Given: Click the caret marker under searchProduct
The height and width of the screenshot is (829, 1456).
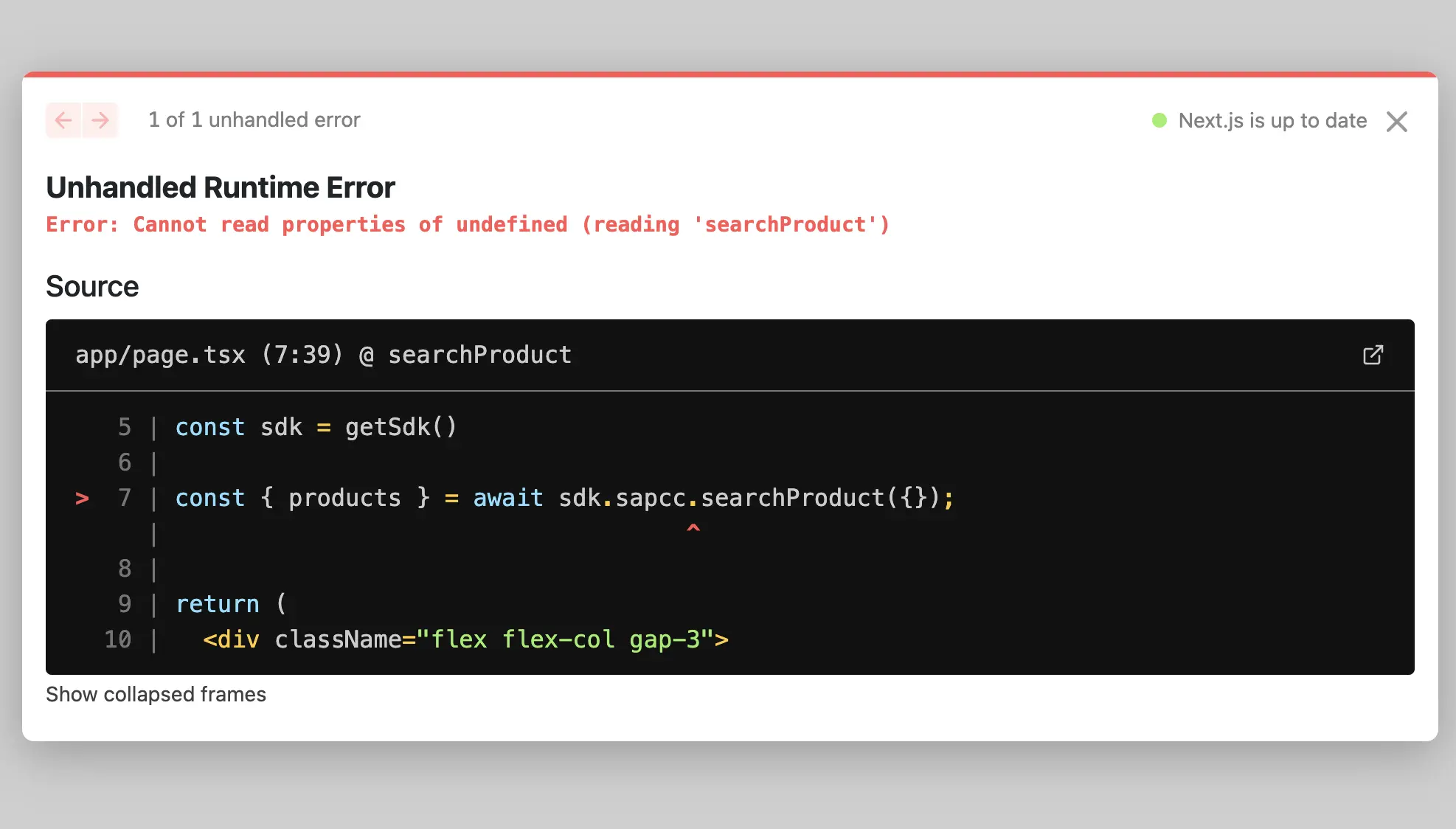Looking at the screenshot, I should tap(692, 528).
